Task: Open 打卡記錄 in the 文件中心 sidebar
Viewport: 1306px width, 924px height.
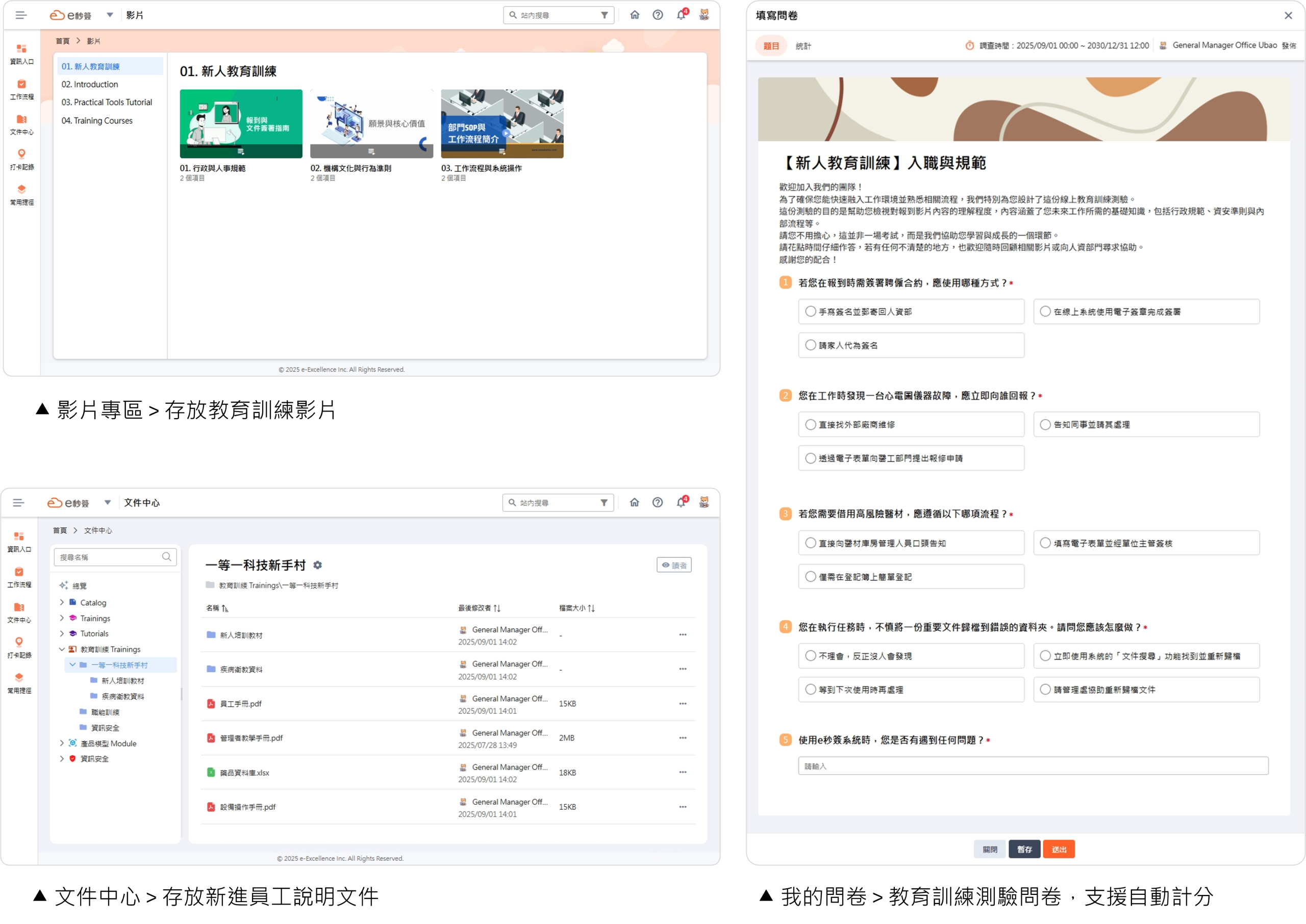Action: click(x=19, y=648)
